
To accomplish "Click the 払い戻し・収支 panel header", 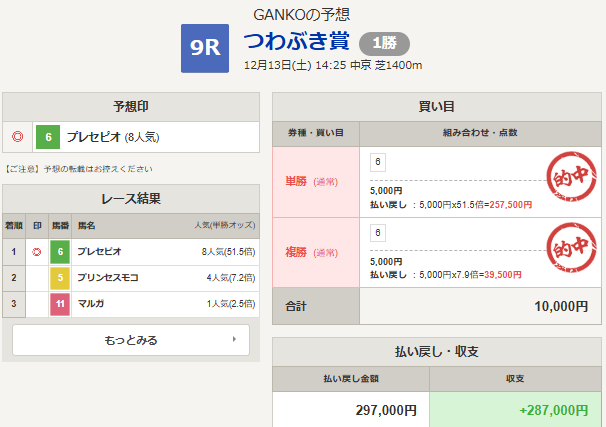I will 437,352.
